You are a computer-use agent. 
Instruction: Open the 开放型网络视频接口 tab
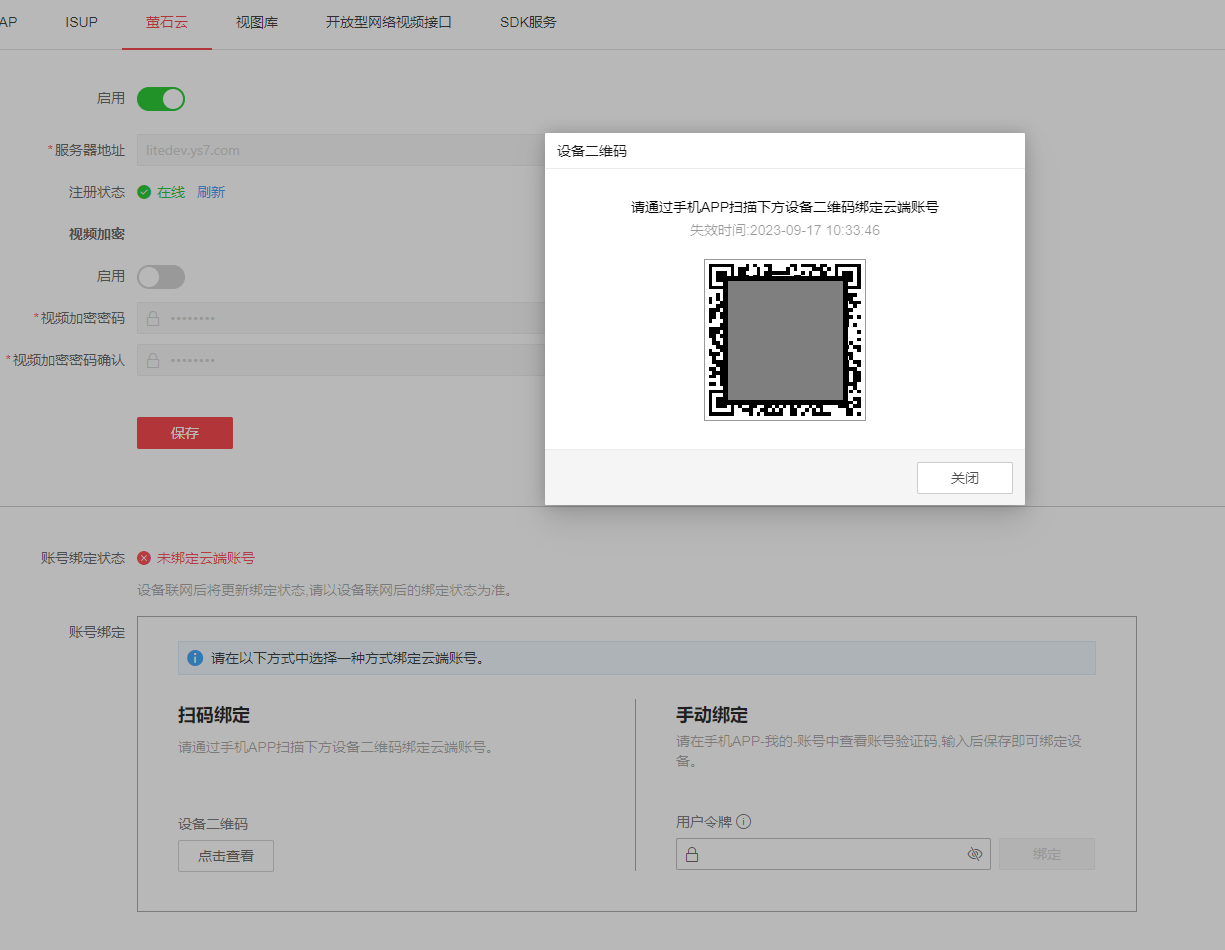coord(389,22)
